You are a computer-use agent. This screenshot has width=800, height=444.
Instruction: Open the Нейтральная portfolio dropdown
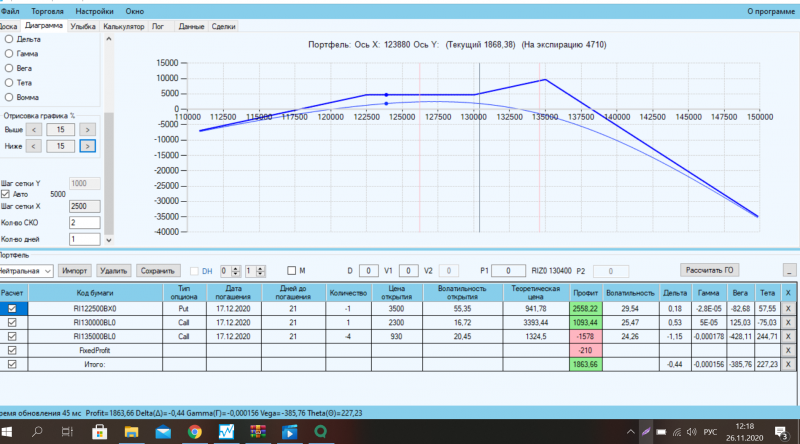click(26, 271)
